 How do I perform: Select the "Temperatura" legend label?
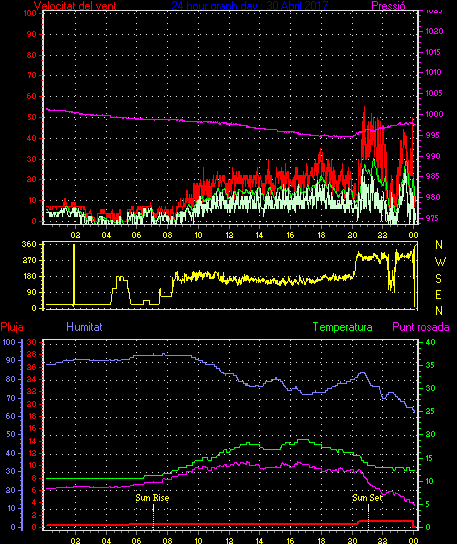[x=342, y=327]
